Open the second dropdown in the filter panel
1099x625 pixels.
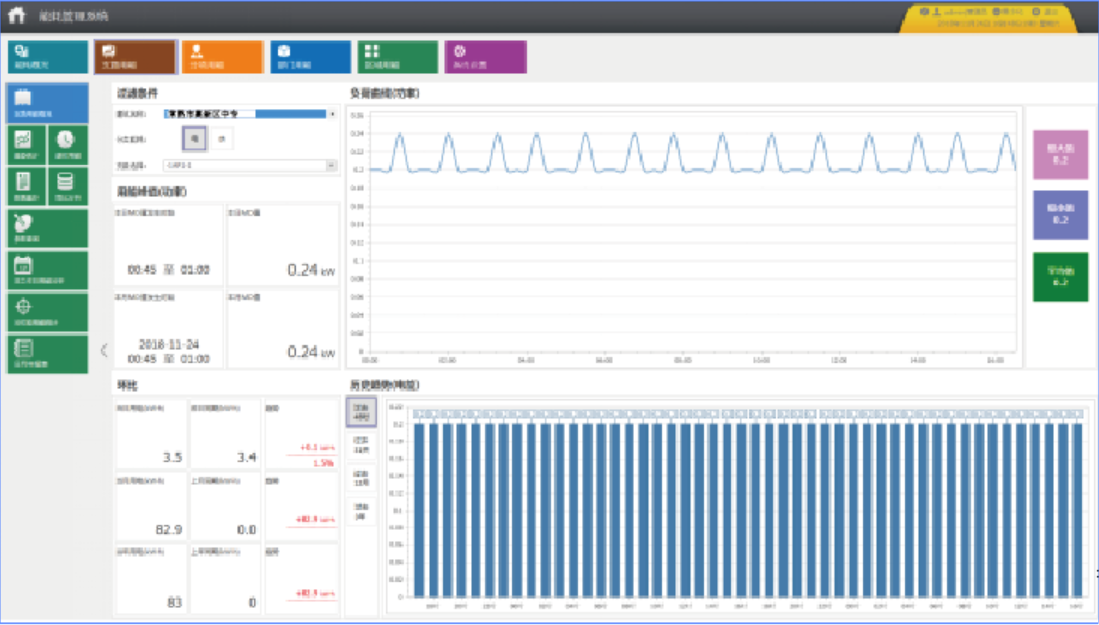click(250, 165)
